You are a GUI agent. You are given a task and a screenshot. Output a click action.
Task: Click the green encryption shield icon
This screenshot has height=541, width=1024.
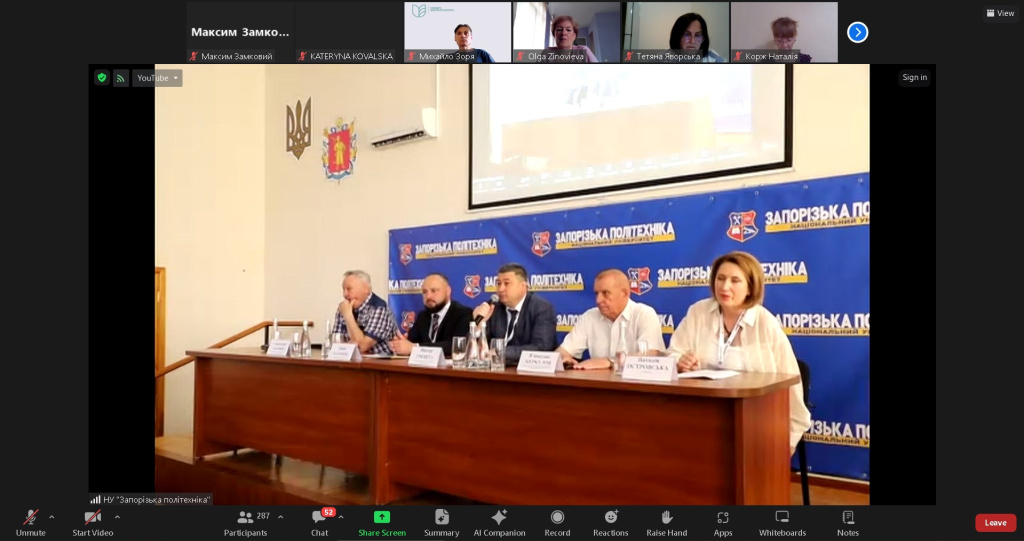click(x=101, y=78)
